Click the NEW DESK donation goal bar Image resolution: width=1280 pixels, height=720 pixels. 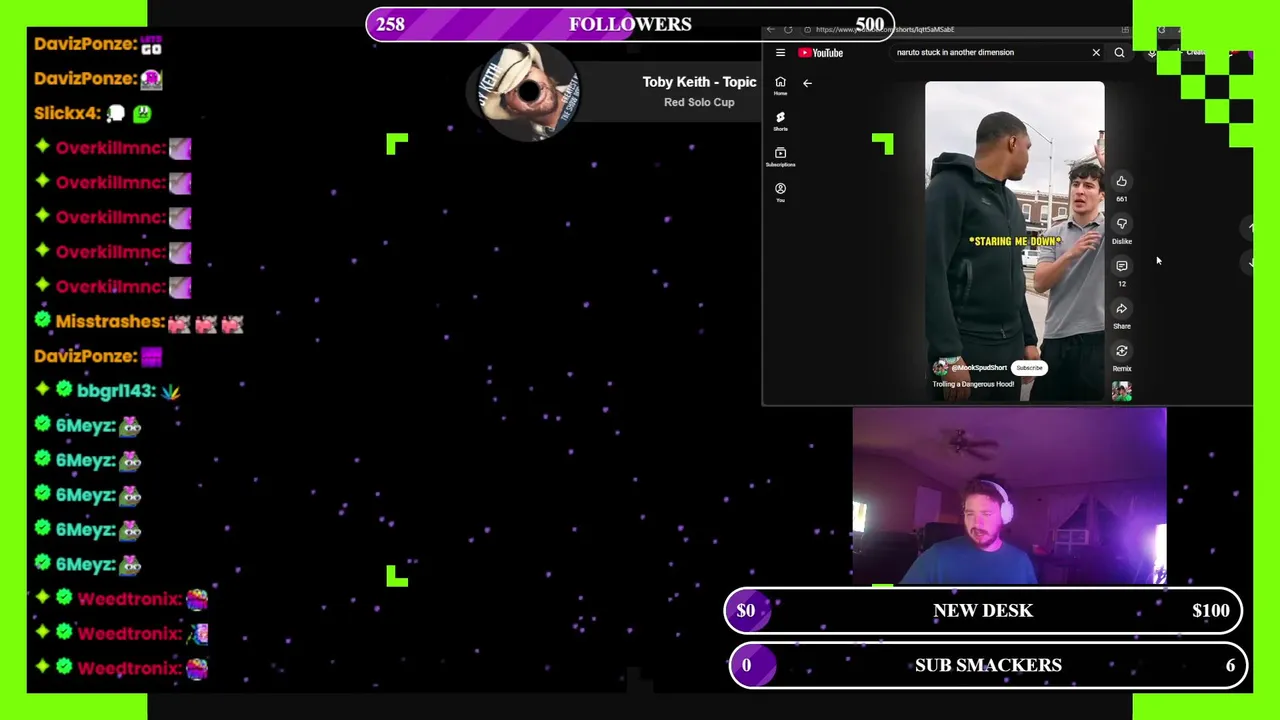pos(983,611)
